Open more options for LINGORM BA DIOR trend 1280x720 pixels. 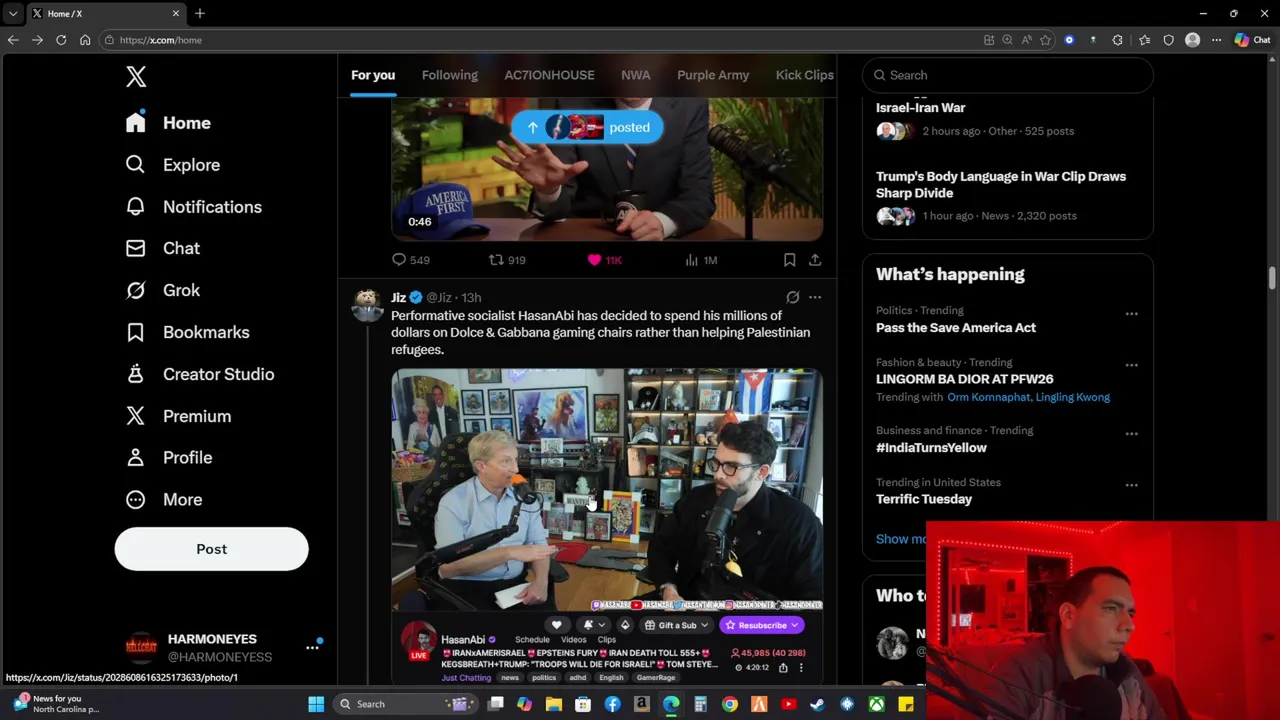point(1132,365)
